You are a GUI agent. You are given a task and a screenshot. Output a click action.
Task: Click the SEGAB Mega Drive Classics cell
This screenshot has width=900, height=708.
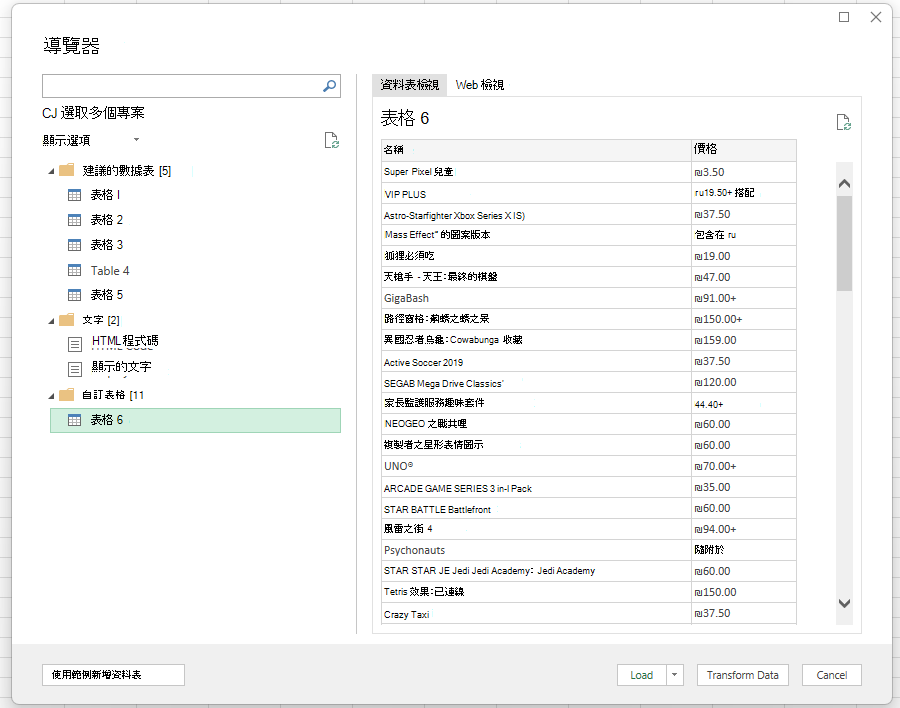point(536,382)
